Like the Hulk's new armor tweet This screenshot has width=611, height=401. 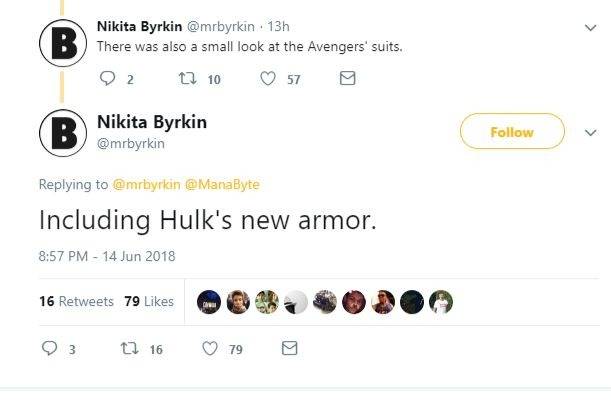(x=209, y=348)
